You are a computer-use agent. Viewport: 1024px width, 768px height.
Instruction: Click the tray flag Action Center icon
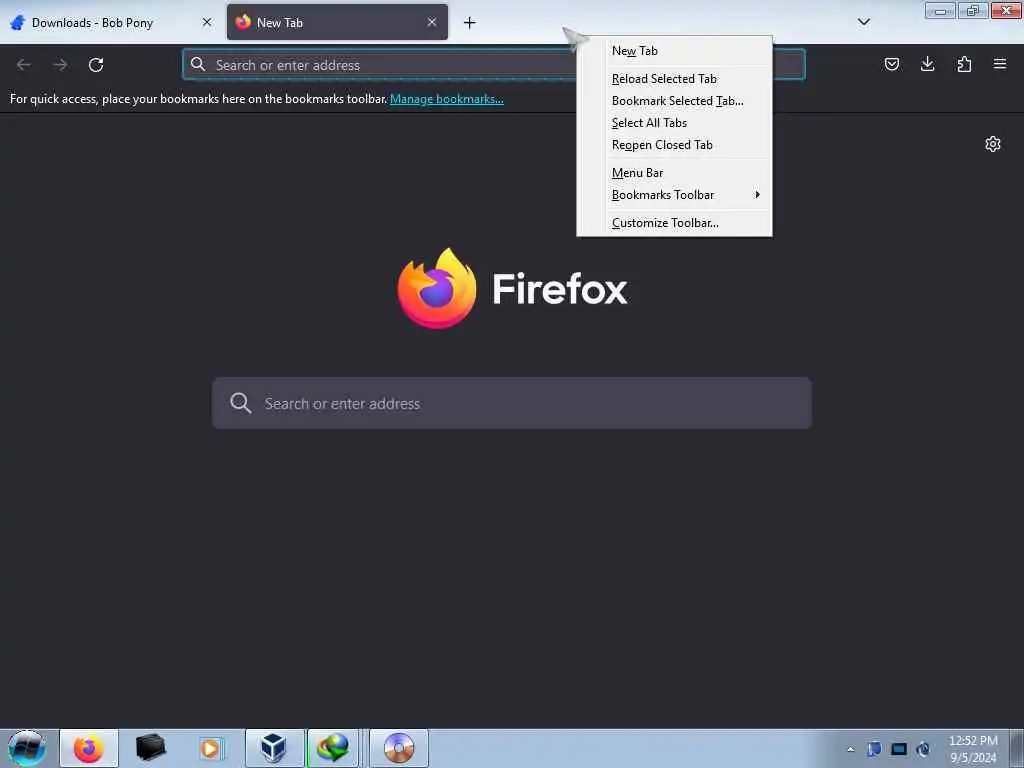tap(874, 749)
